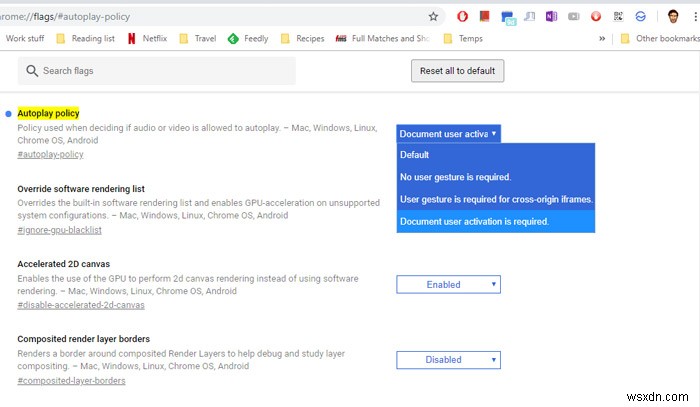Collapse the Autoplay policy dropdown

pyautogui.click(x=448, y=133)
